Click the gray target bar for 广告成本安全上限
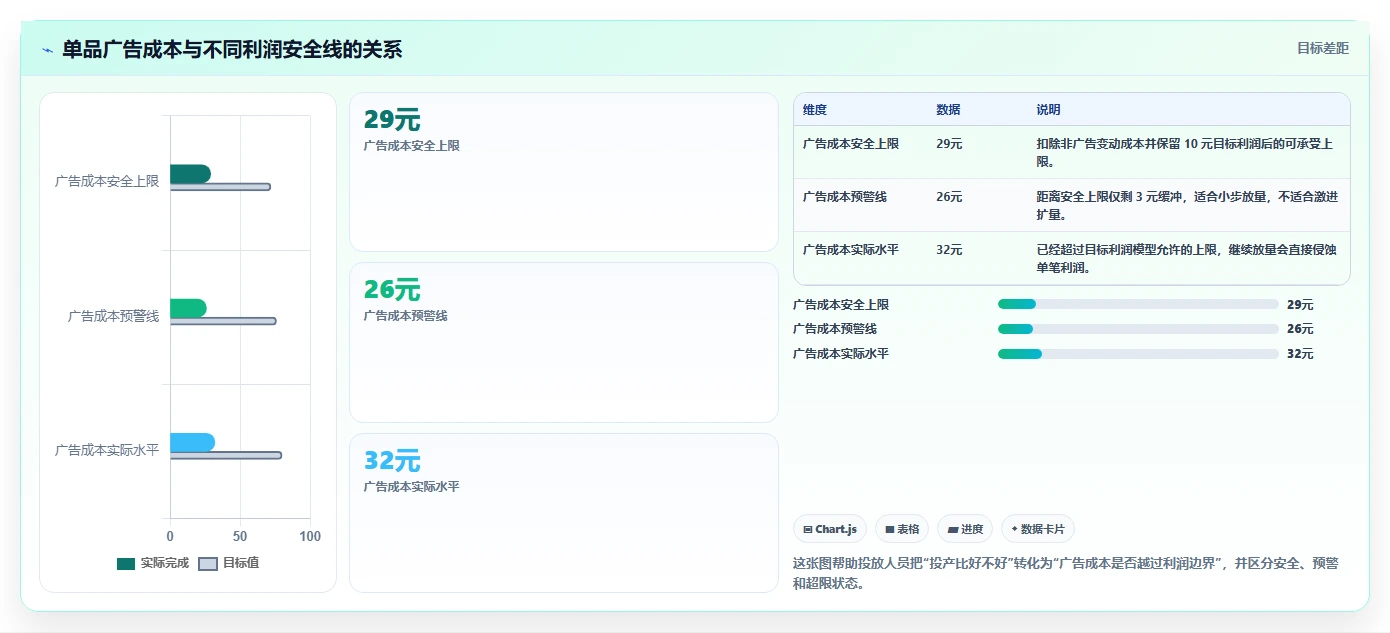 tap(220, 187)
